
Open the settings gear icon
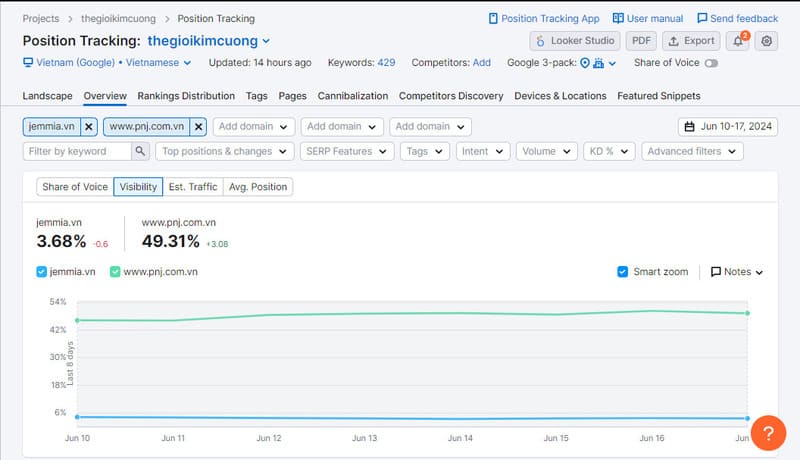coord(767,41)
